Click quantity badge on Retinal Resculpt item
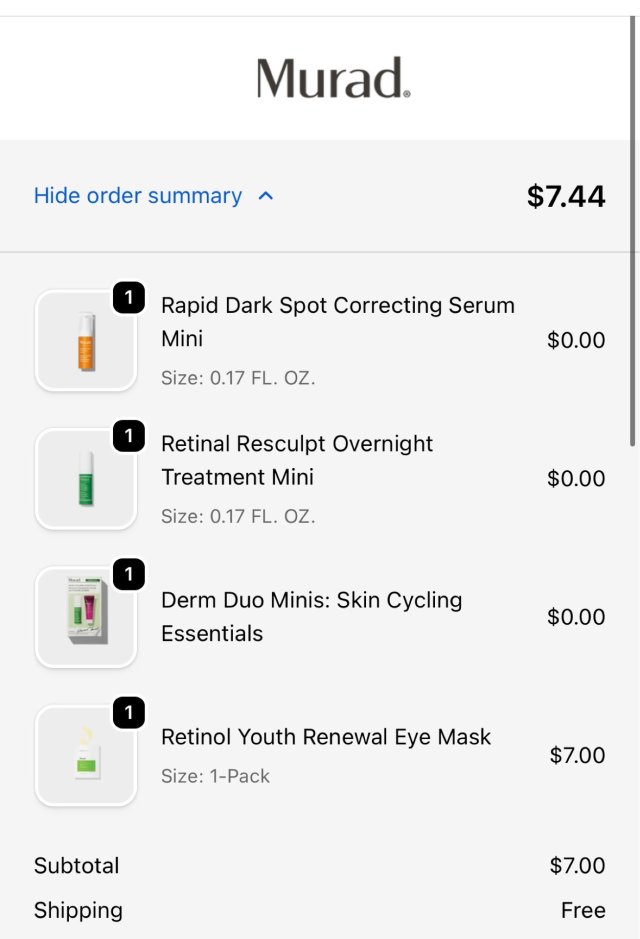The height and width of the screenshot is (939, 640). (x=129, y=436)
